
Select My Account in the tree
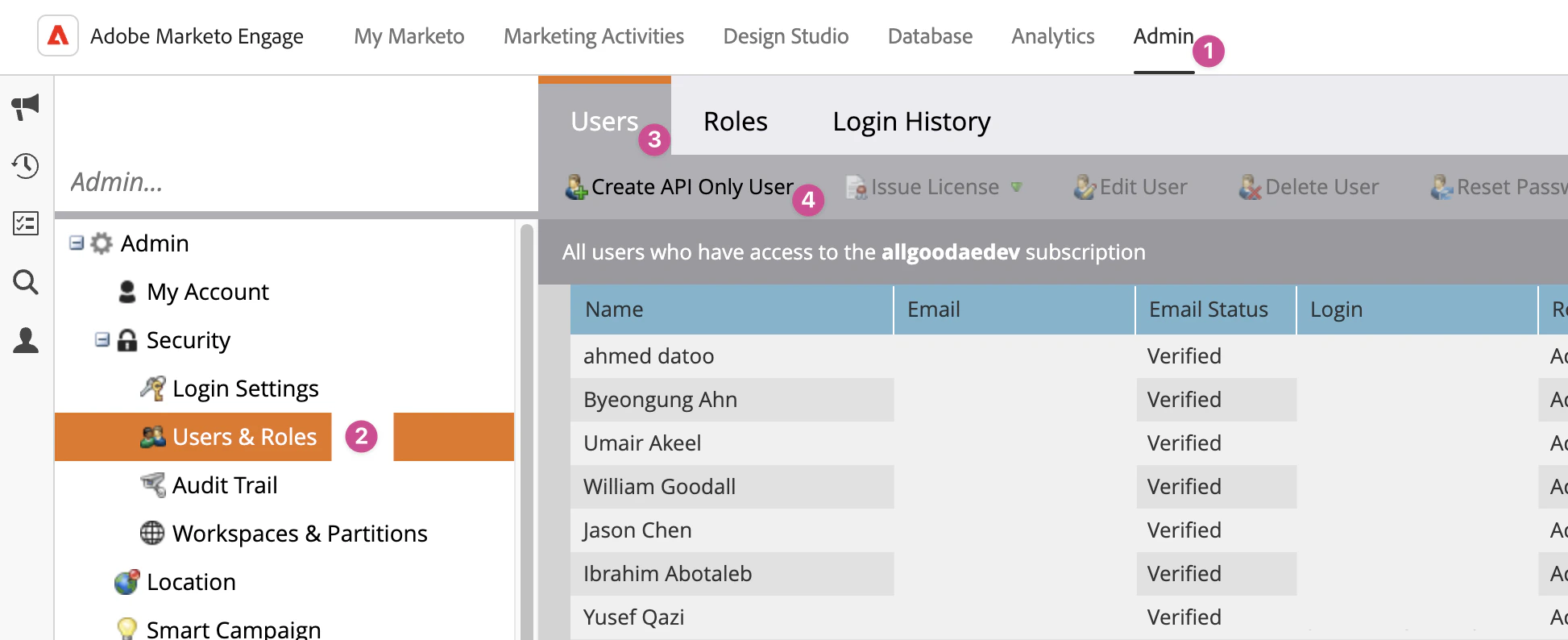click(x=208, y=292)
